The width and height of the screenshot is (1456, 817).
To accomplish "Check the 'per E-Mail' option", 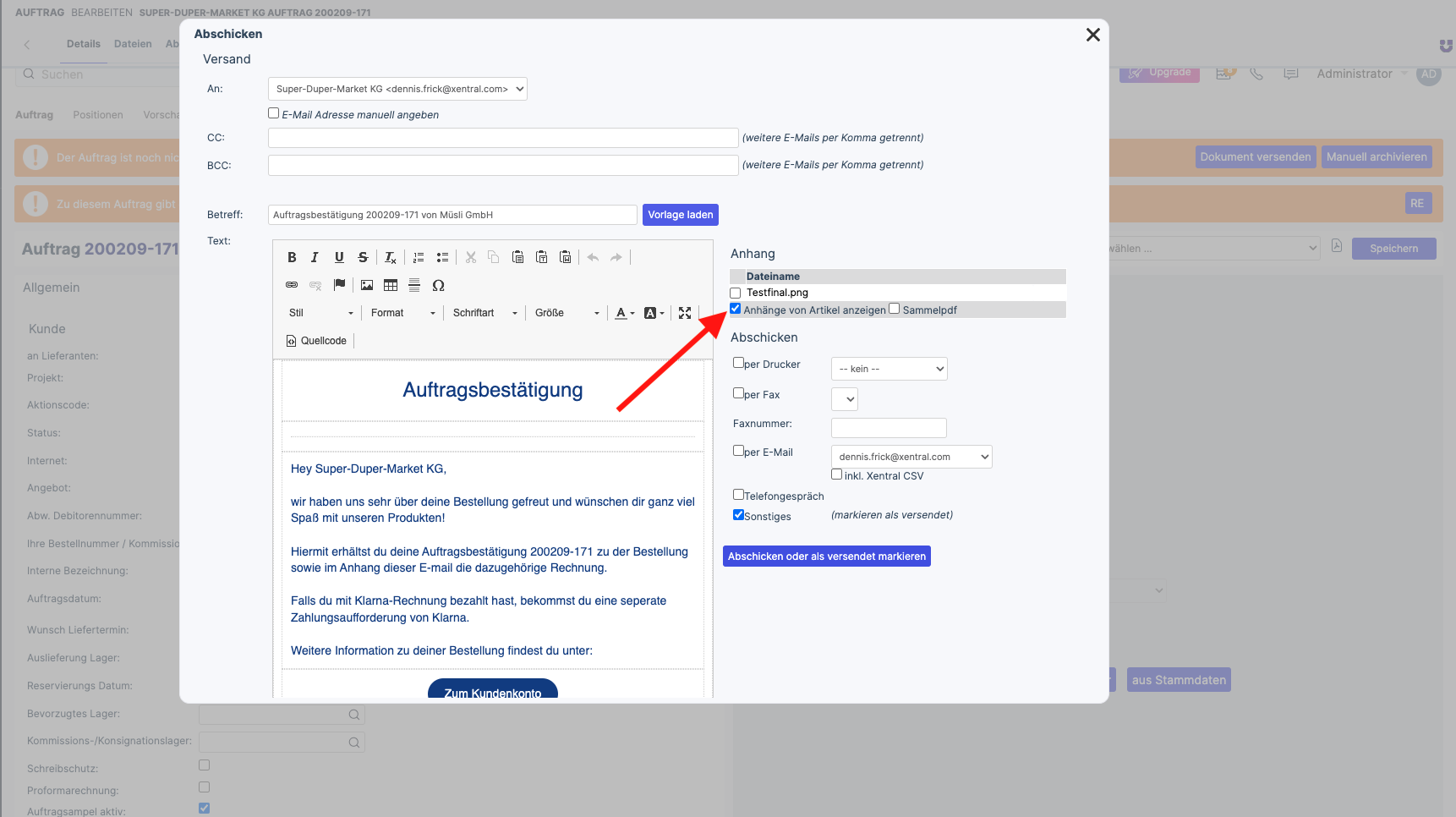I will point(738,451).
